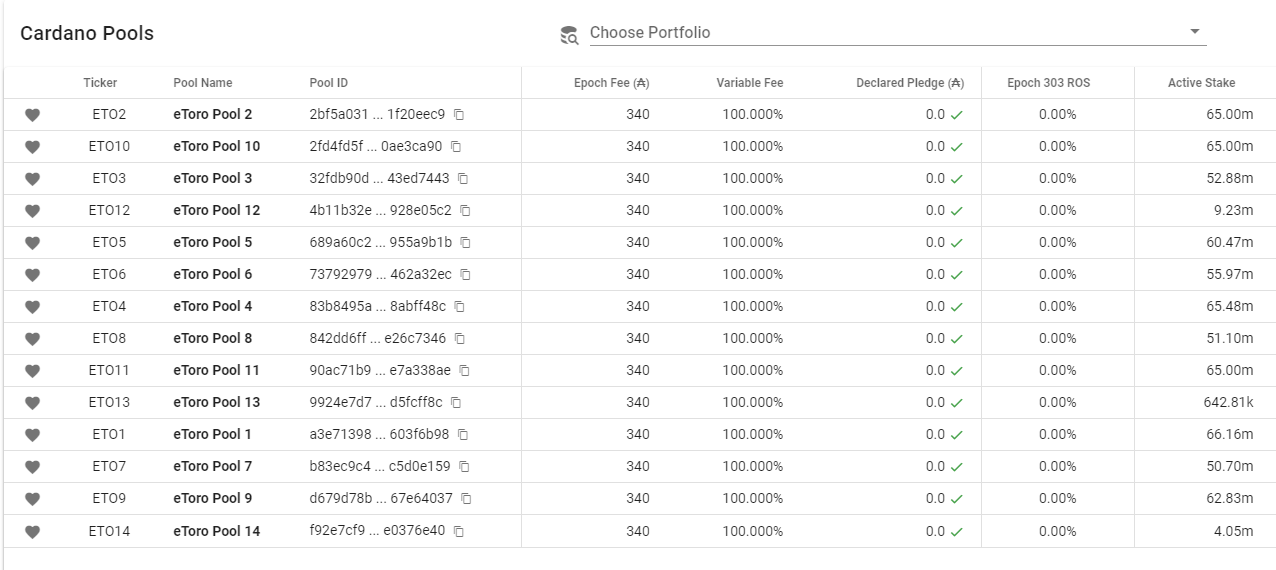Sort by Active Stake column header
The image size is (1276, 570).
(x=1201, y=83)
